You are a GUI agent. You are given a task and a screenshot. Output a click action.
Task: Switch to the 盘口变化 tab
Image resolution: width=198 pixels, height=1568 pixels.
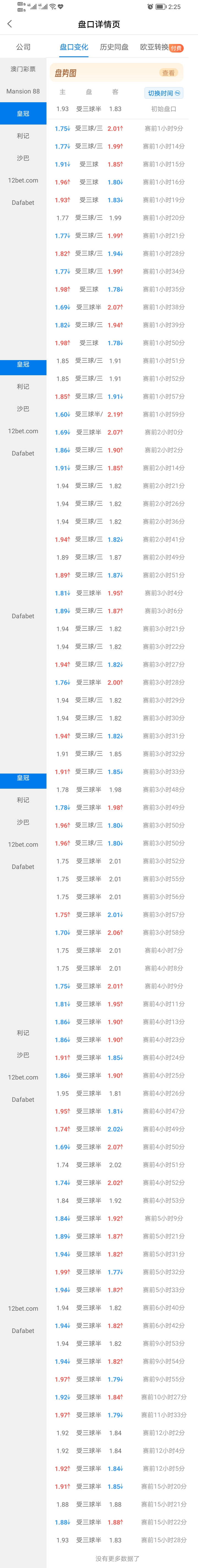click(74, 47)
